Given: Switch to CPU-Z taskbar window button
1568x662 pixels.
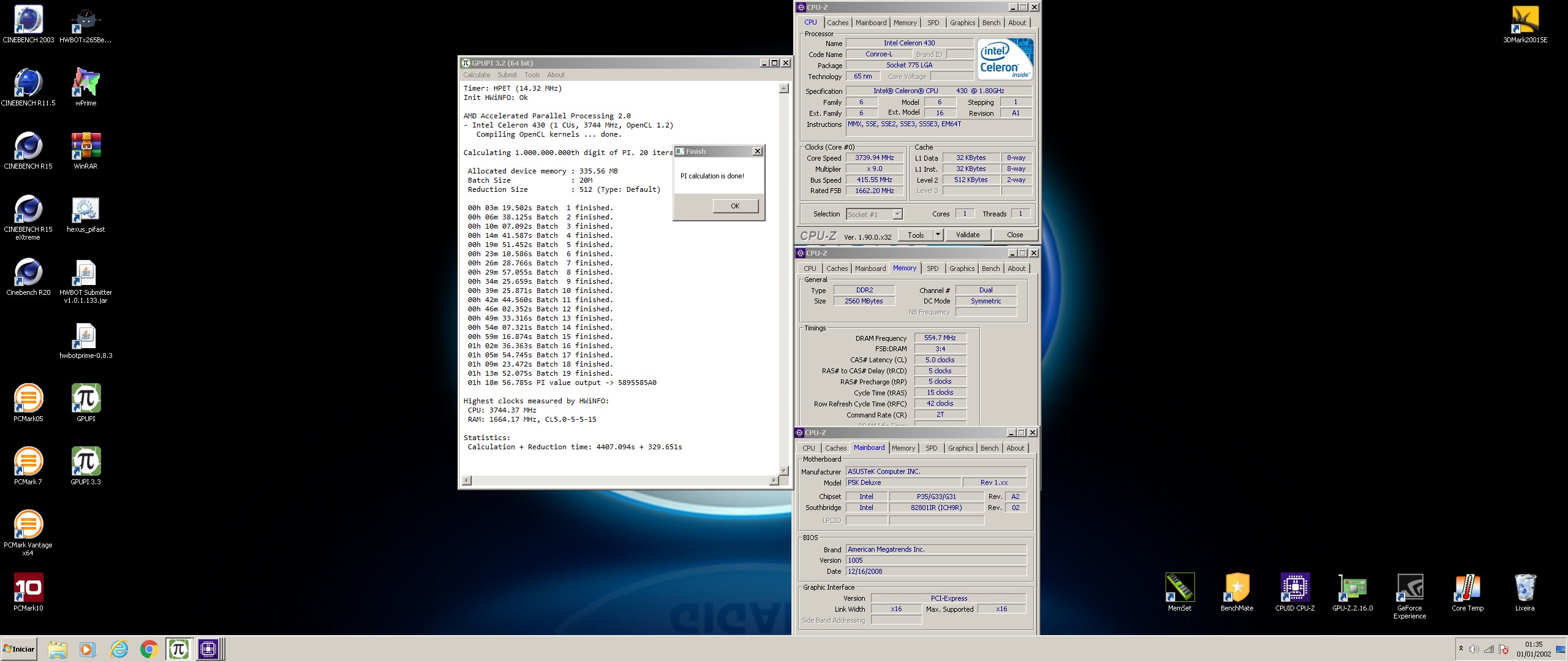Looking at the screenshot, I should [209, 649].
